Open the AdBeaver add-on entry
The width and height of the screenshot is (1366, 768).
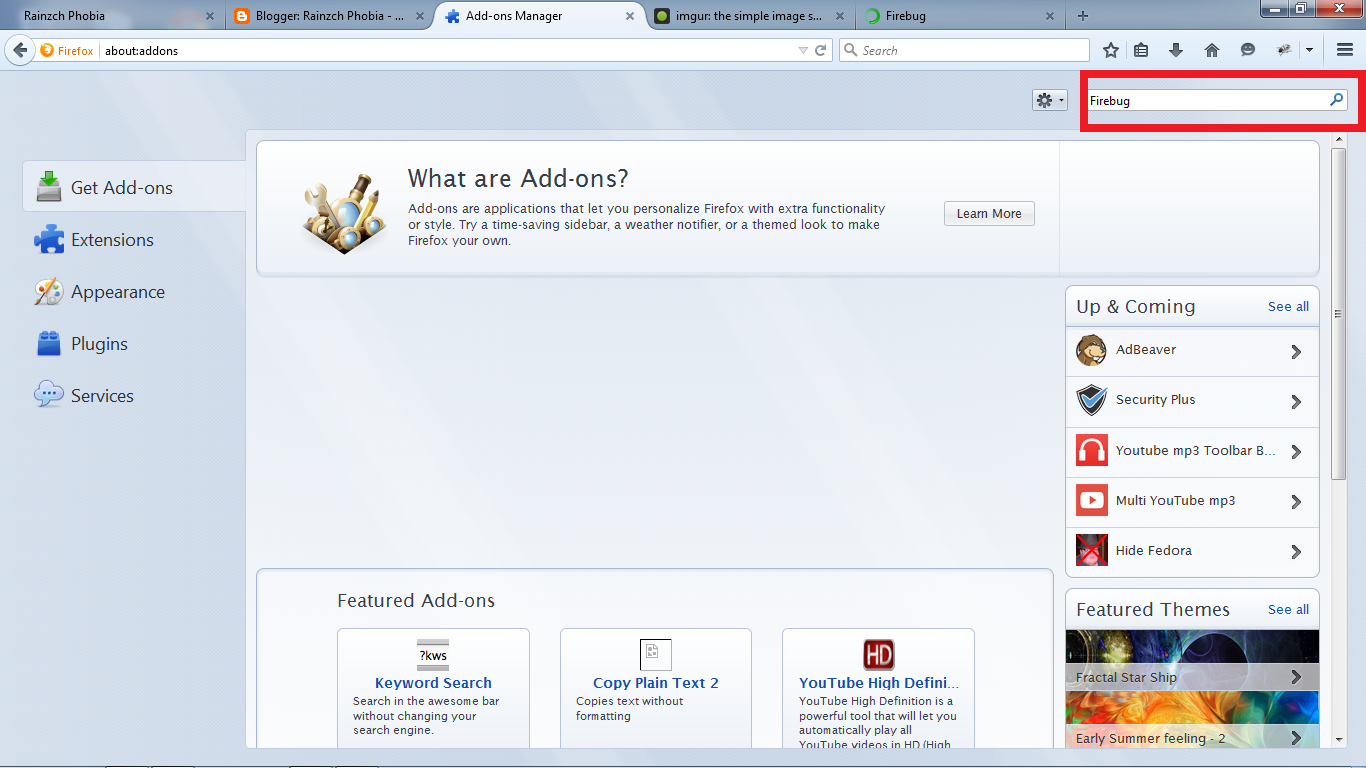coord(1192,351)
